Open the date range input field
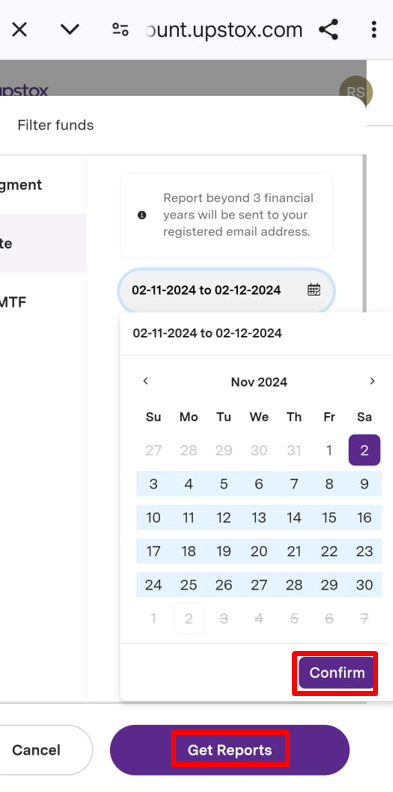This screenshot has height=792, width=393. click(x=226, y=290)
